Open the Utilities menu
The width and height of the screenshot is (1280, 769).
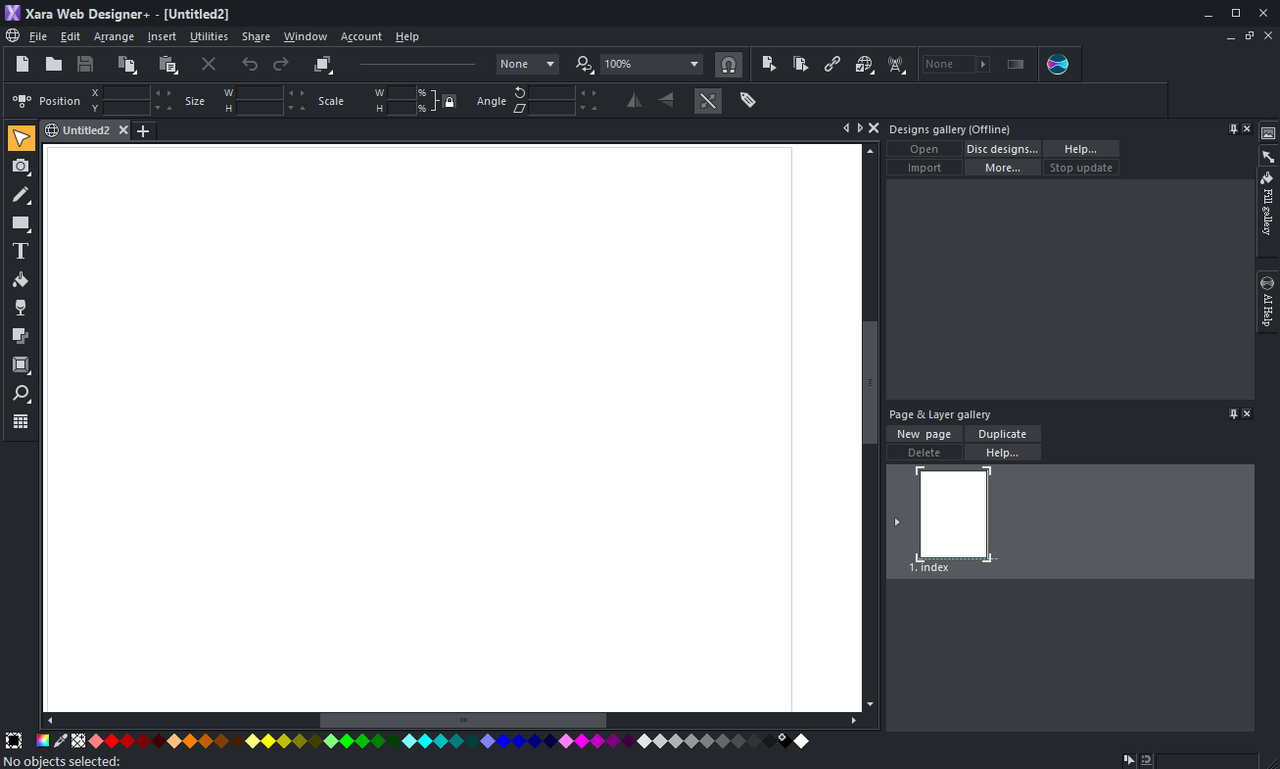coord(209,36)
